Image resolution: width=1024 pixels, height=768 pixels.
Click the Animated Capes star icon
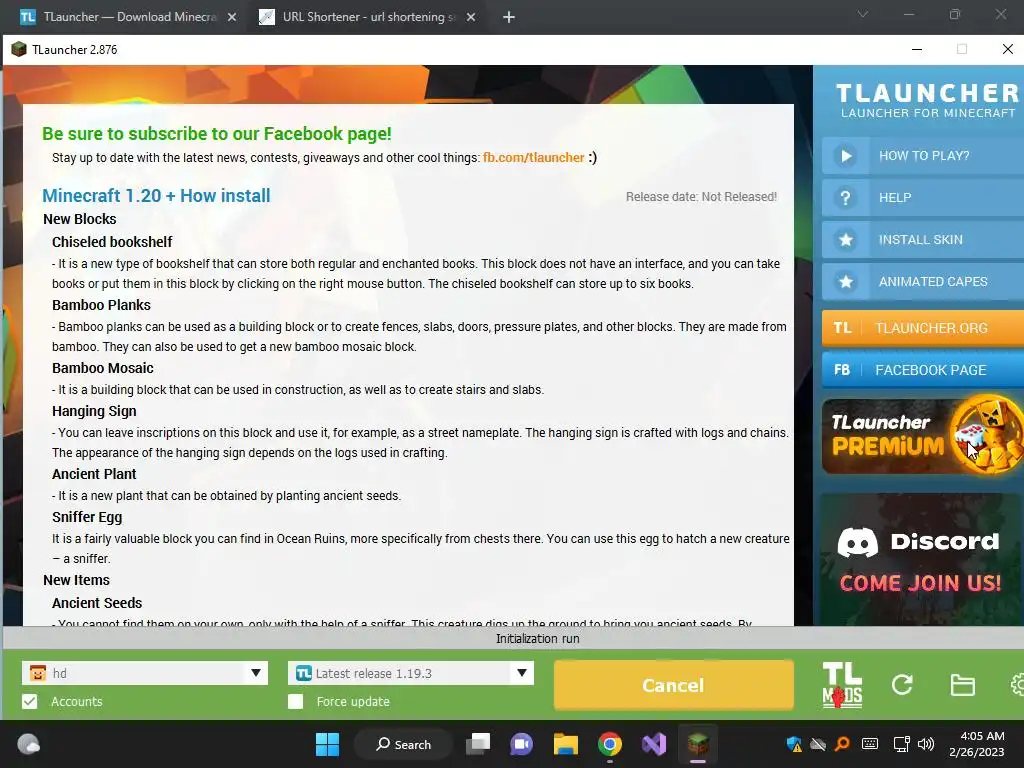pyautogui.click(x=846, y=281)
